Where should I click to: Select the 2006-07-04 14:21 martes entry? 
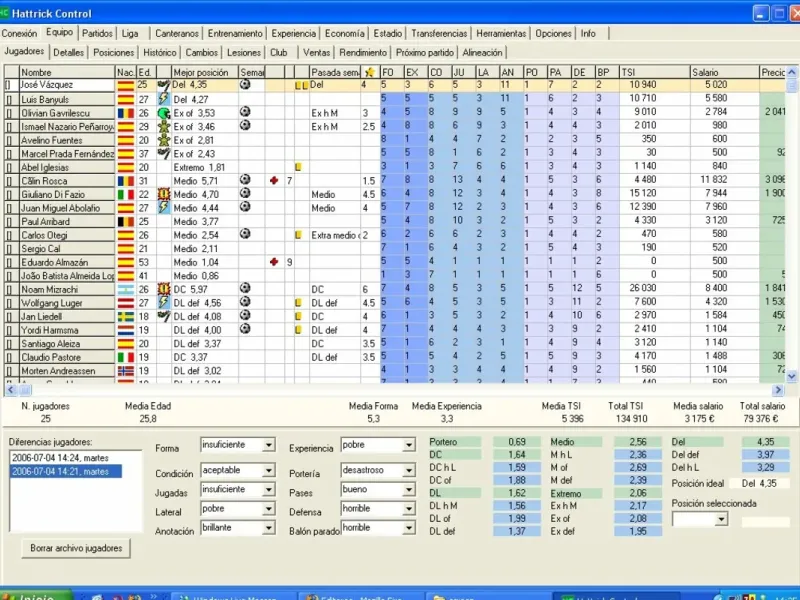click(x=66, y=471)
